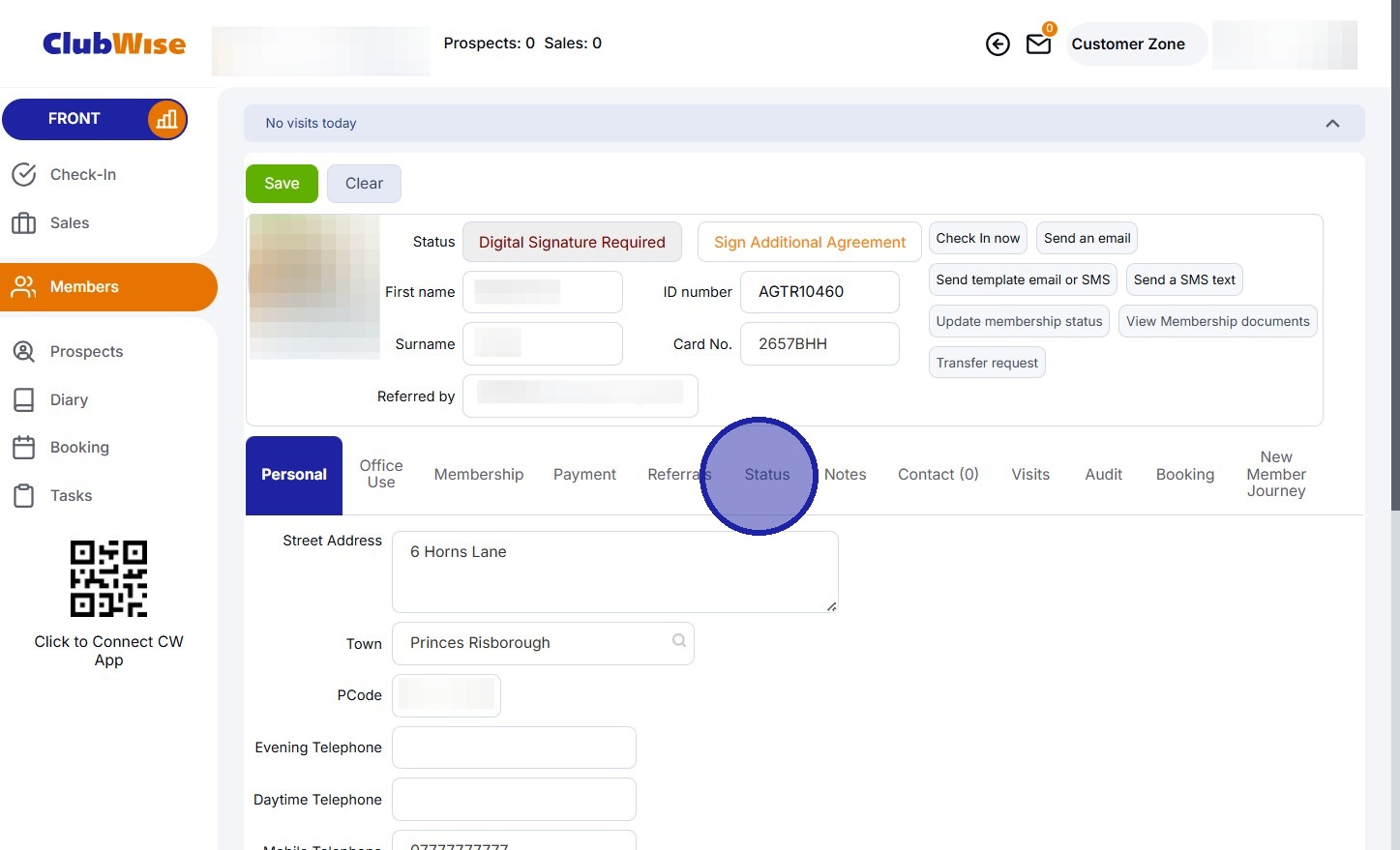The width and height of the screenshot is (1400, 850).
Task: Open the Audit tab
Action: [1104, 475]
